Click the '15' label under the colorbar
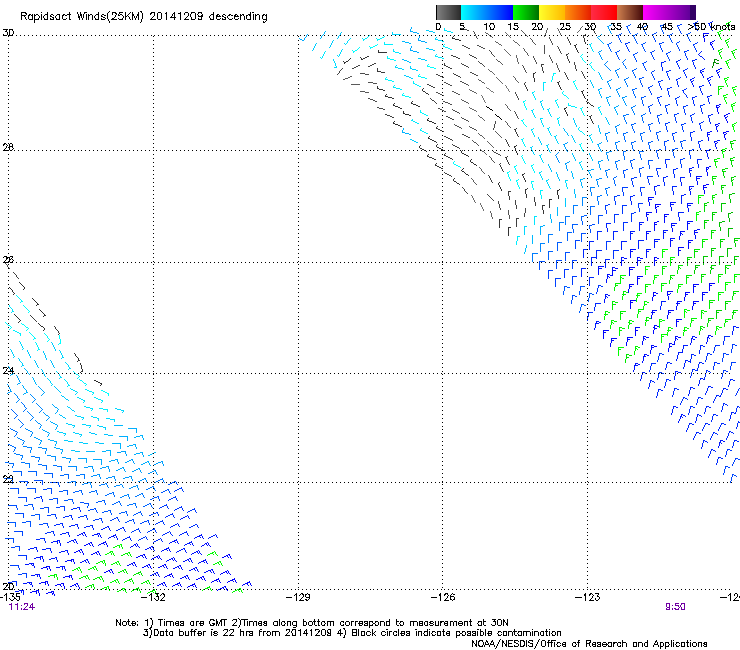The width and height of the screenshot is (740, 650). tap(513, 27)
